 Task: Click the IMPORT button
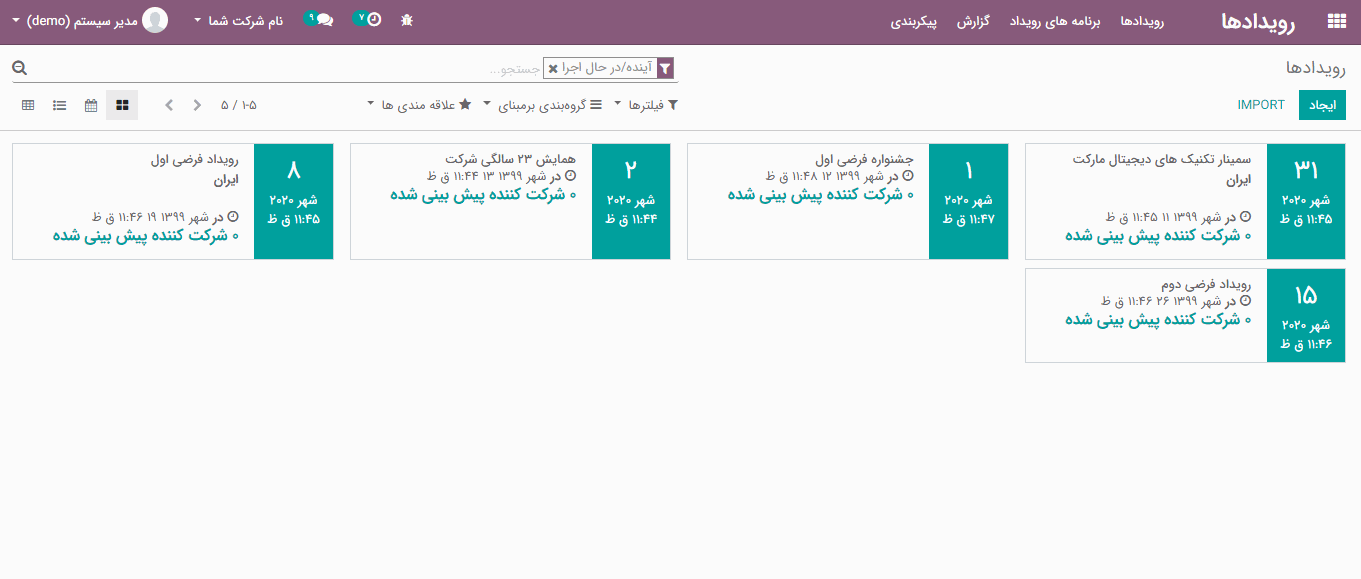[x=1261, y=105]
